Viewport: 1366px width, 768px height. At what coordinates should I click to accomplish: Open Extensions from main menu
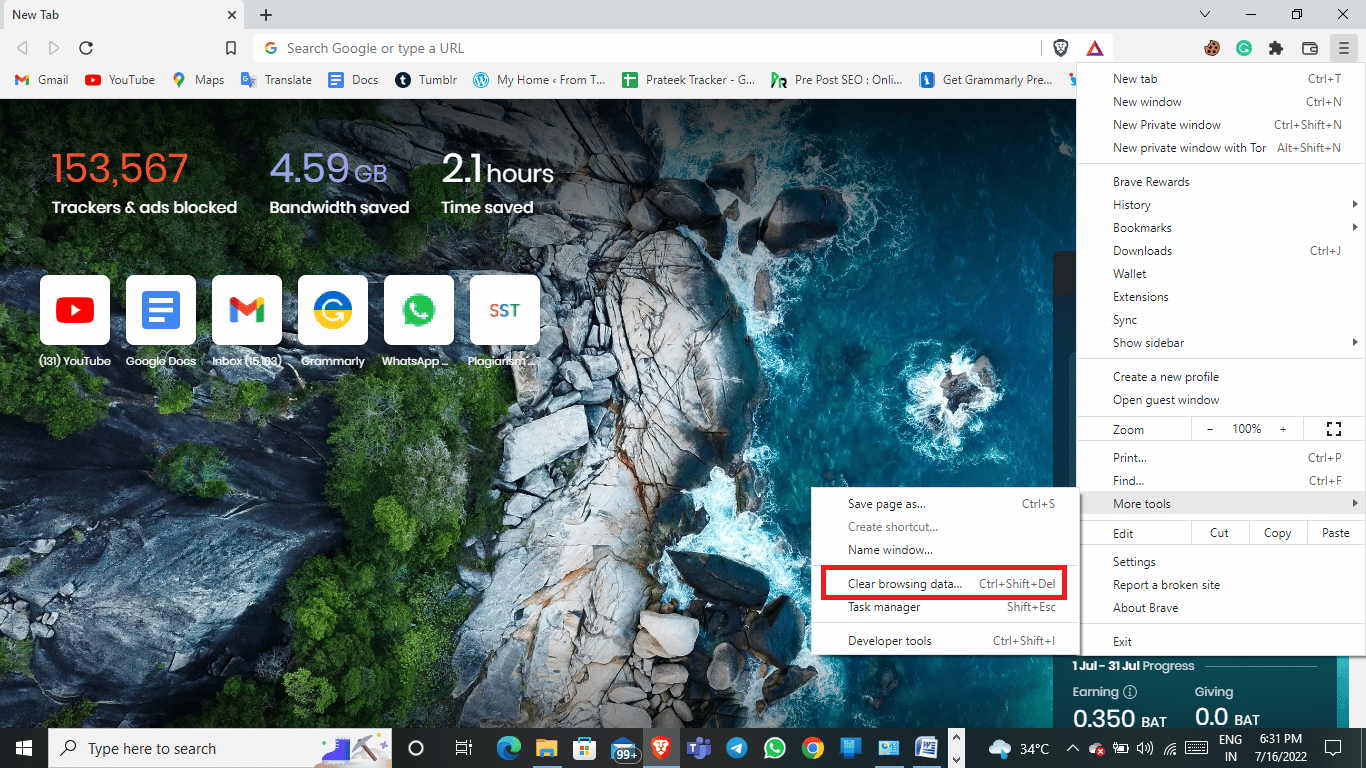click(1221, 297)
